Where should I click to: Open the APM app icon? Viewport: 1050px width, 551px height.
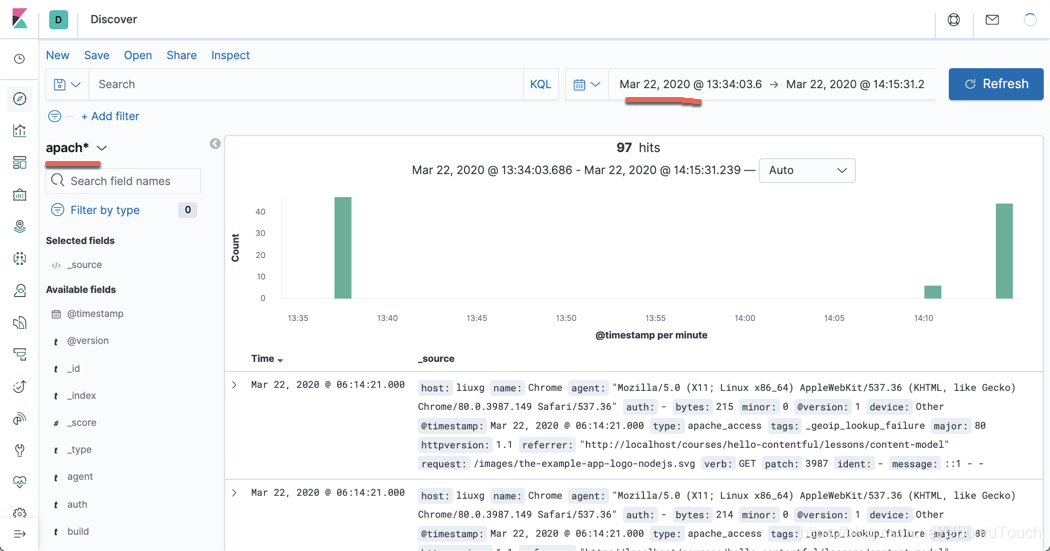coord(19,354)
